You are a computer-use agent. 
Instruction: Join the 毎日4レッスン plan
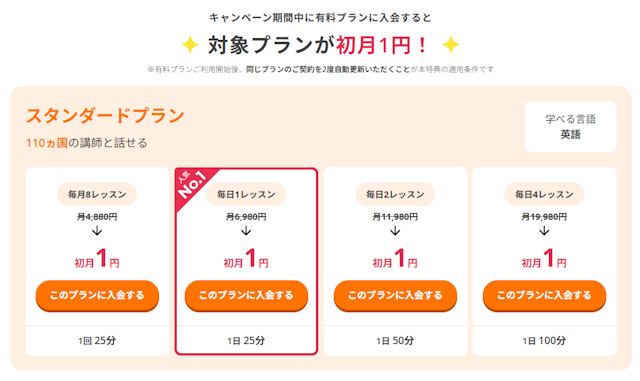coord(544,295)
